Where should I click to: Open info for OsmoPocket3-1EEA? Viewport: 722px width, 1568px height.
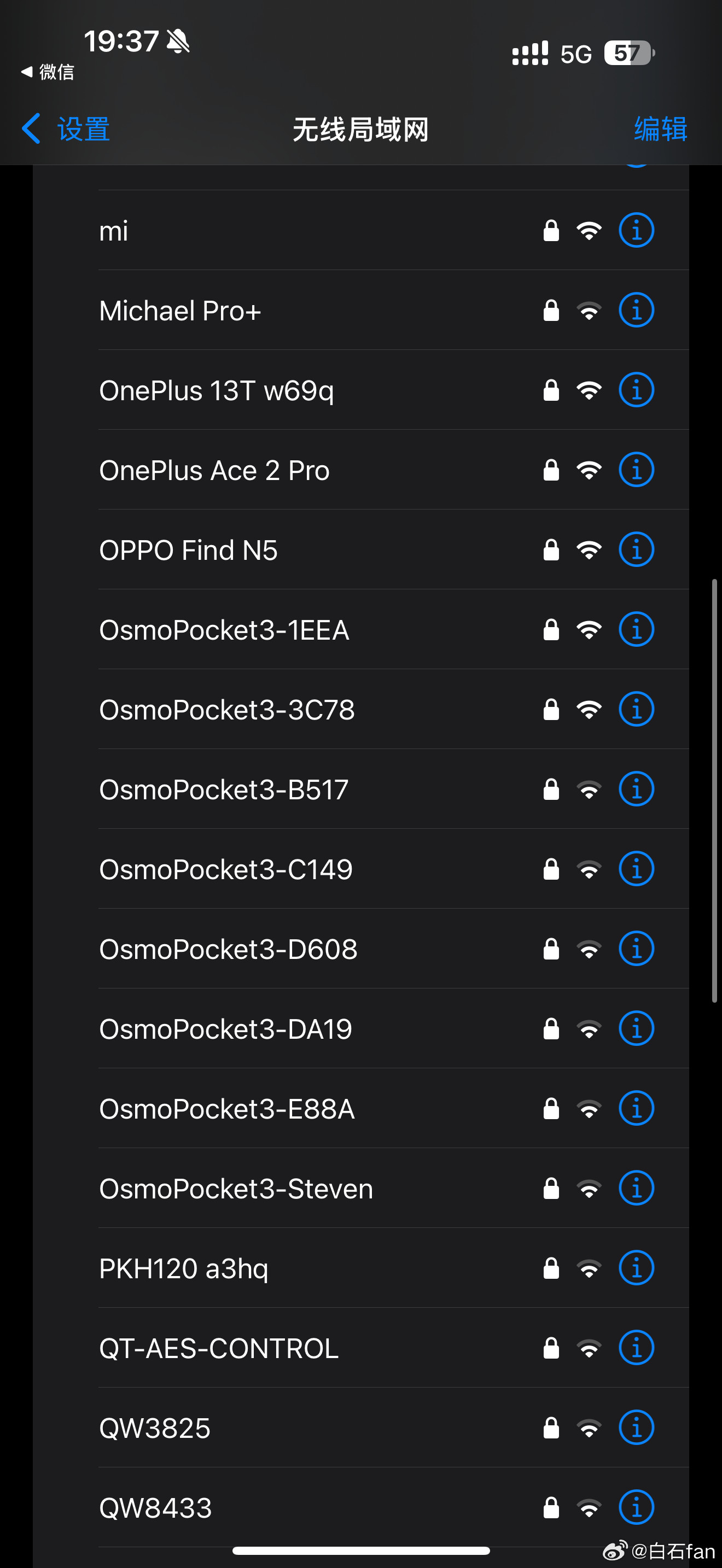tap(636, 629)
